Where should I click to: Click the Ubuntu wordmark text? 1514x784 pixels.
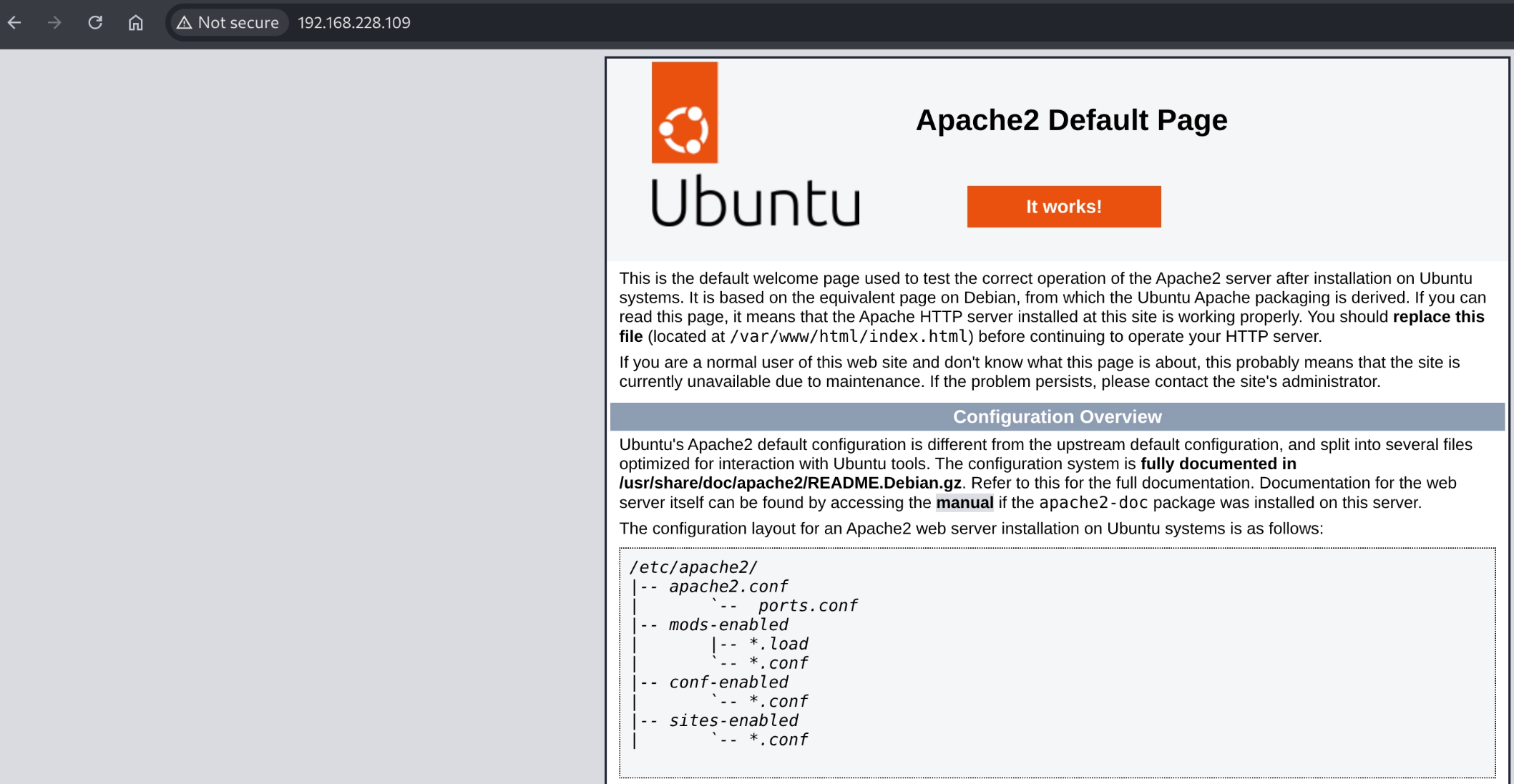(x=755, y=204)
